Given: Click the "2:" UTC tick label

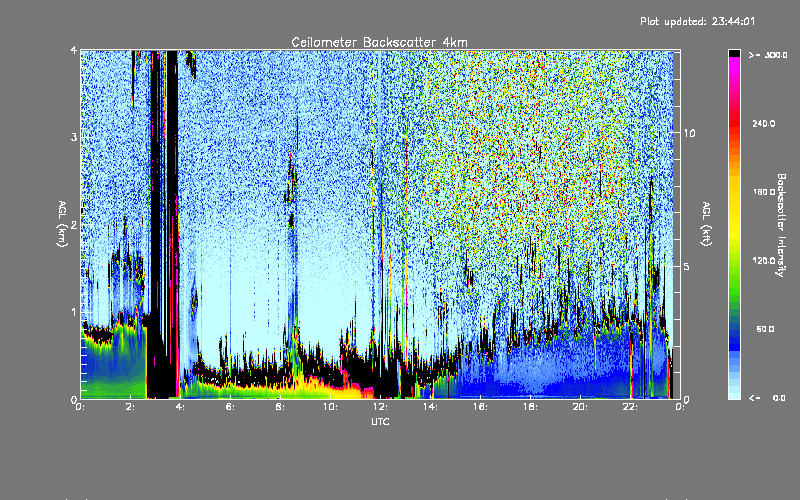Looking at the screenshot, I should pyautogui.click(x=131, y=407).
